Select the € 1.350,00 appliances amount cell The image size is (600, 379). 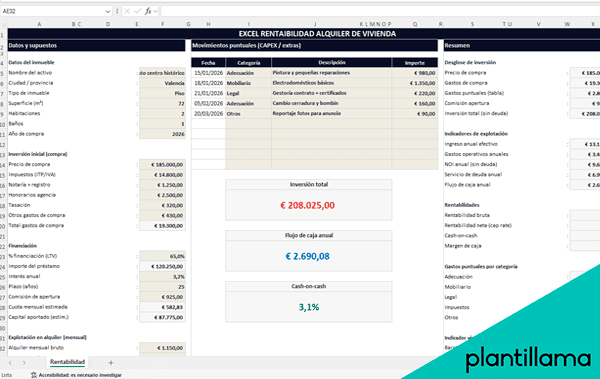415,83
